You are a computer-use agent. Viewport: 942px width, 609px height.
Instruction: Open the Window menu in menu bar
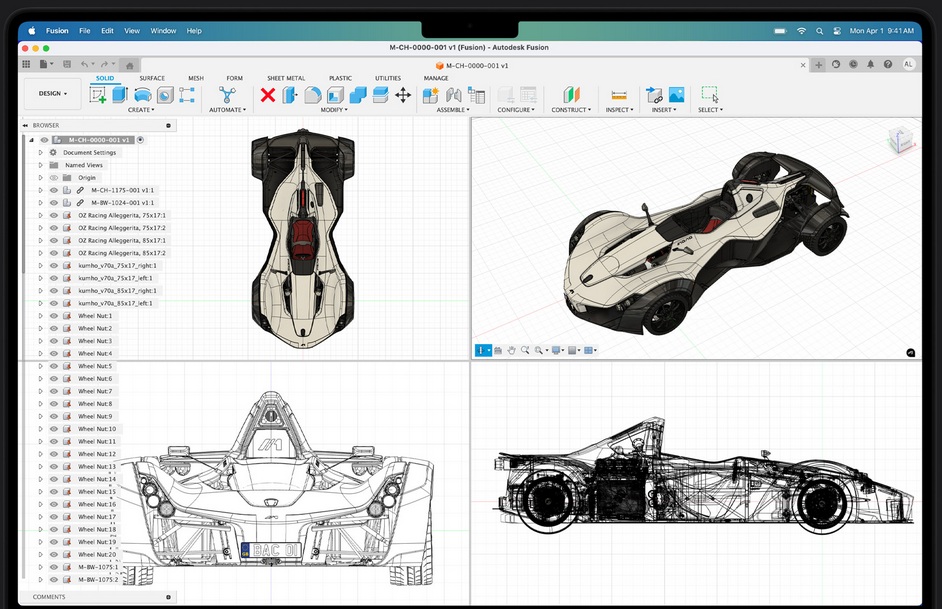pyautogui.click(x=163, y=31)
